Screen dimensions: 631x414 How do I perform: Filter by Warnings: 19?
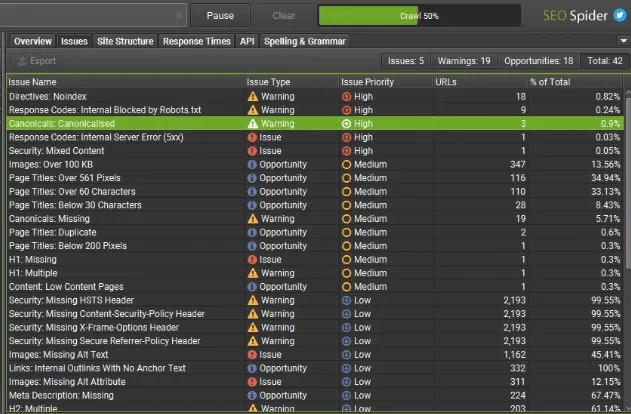[x=464, y=61]
